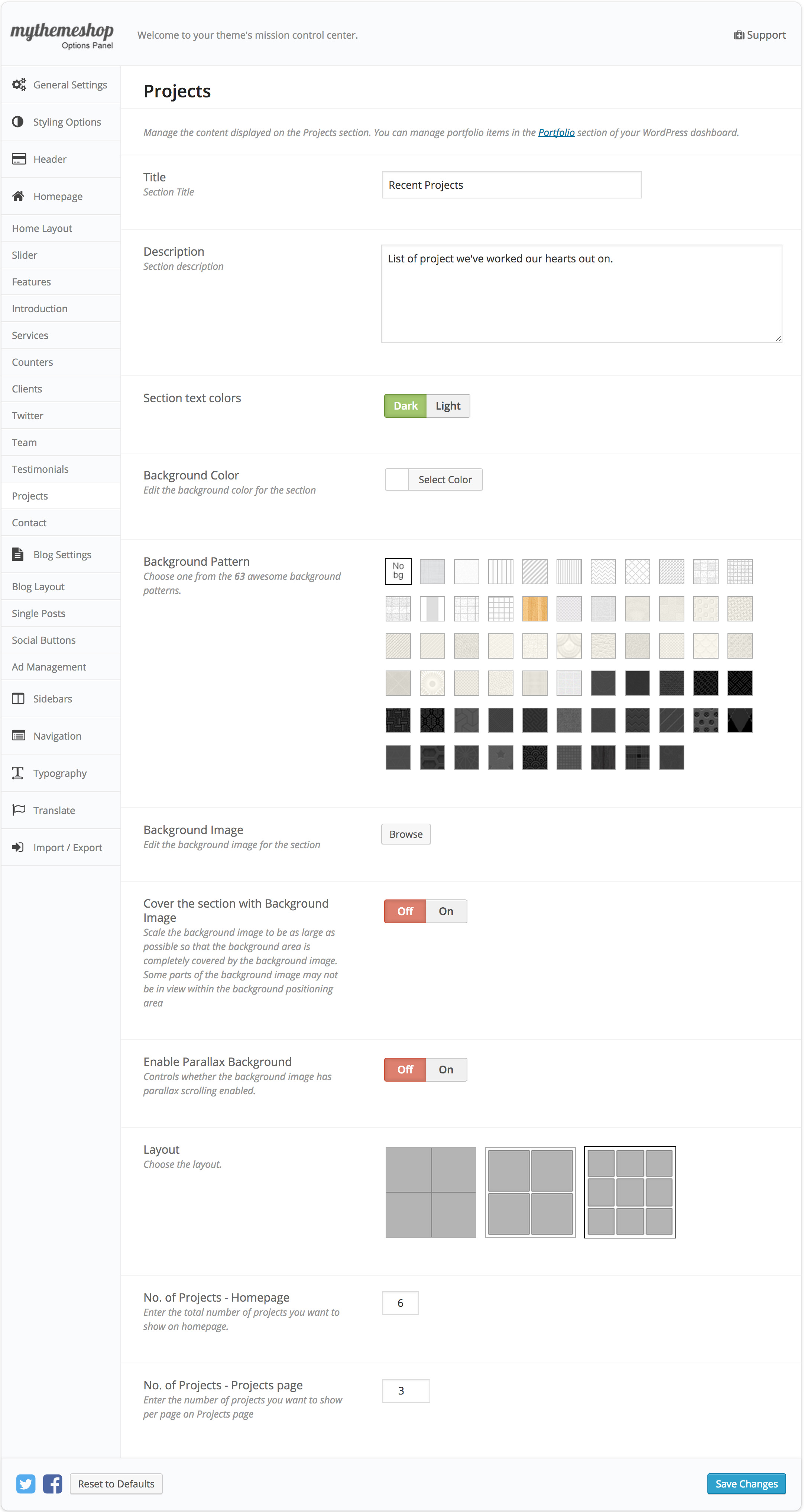Turn On the Parallax Background option
The image size is (804, 1512).
click(446, 1069)
